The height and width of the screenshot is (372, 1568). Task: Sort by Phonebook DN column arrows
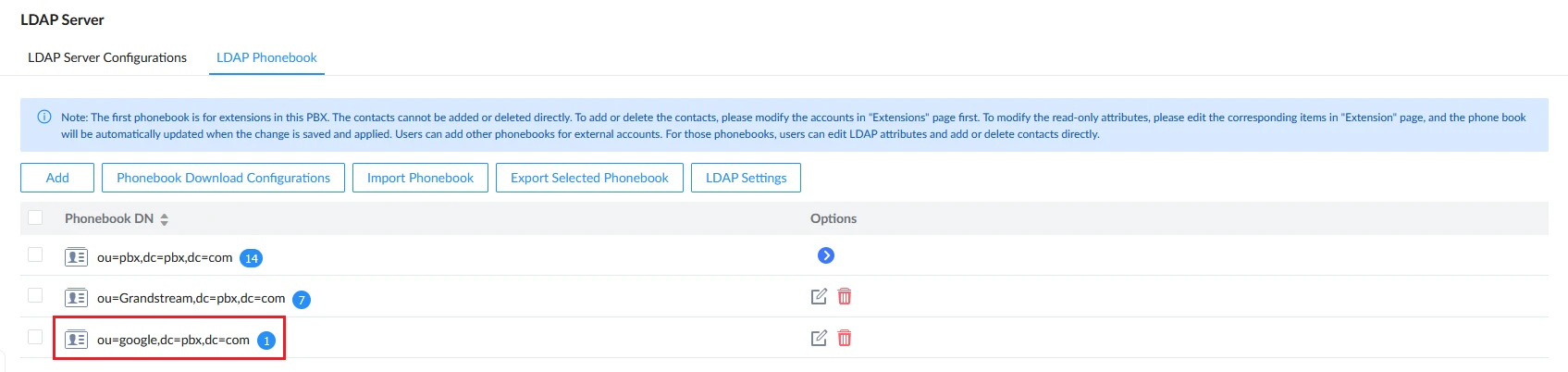pyautogui.click(x=164, y=219)
